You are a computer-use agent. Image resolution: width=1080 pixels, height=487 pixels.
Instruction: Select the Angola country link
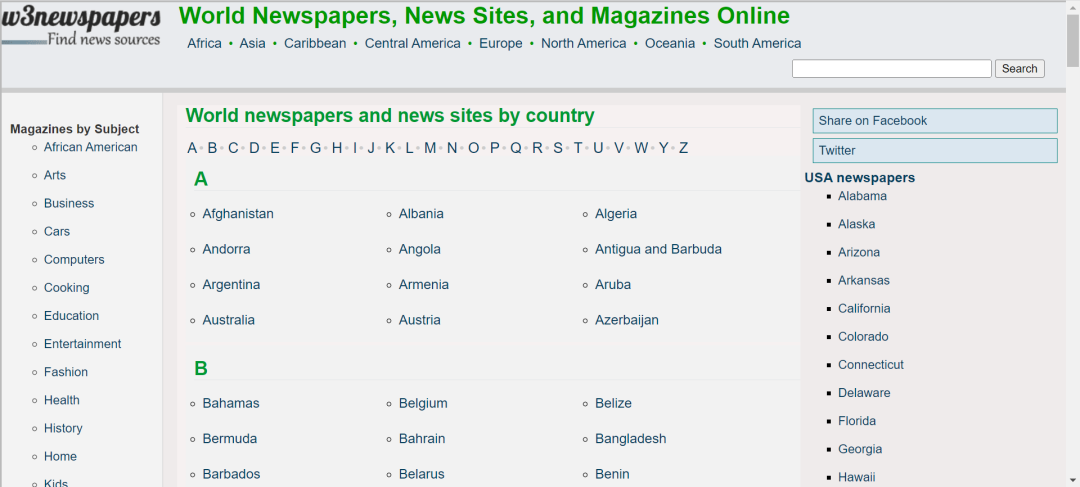pos(419,249)
